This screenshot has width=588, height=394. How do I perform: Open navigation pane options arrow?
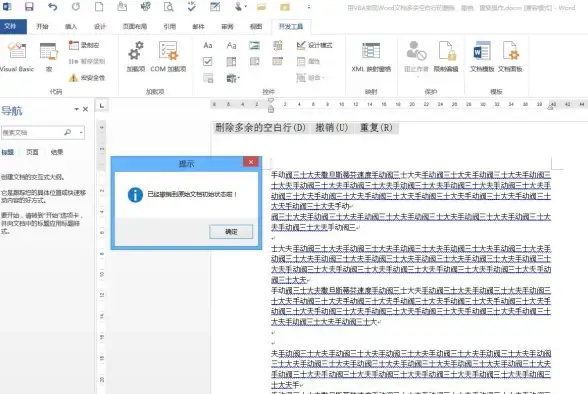(76, 109)
